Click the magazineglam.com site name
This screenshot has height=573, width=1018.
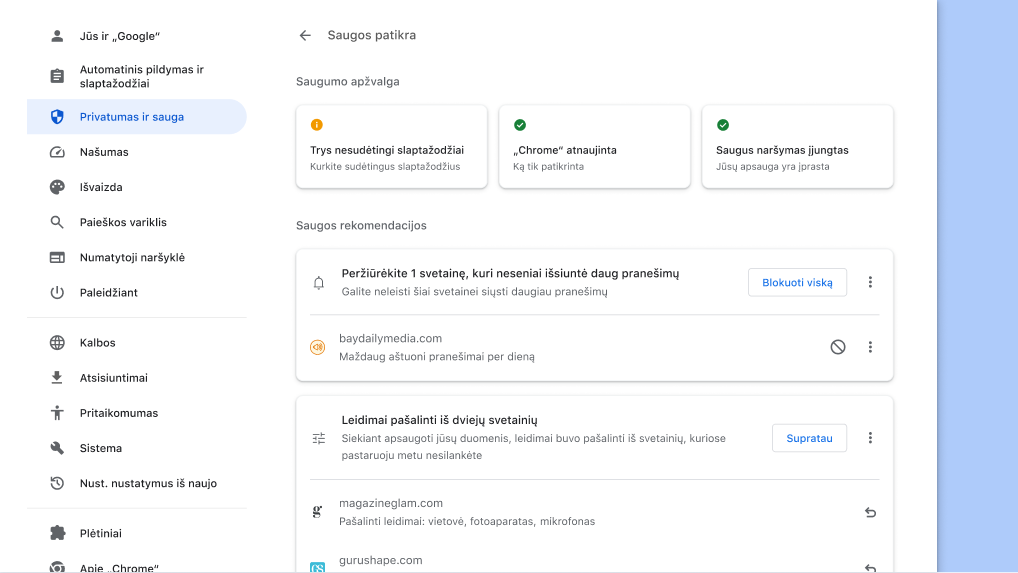tap(391, 503)
